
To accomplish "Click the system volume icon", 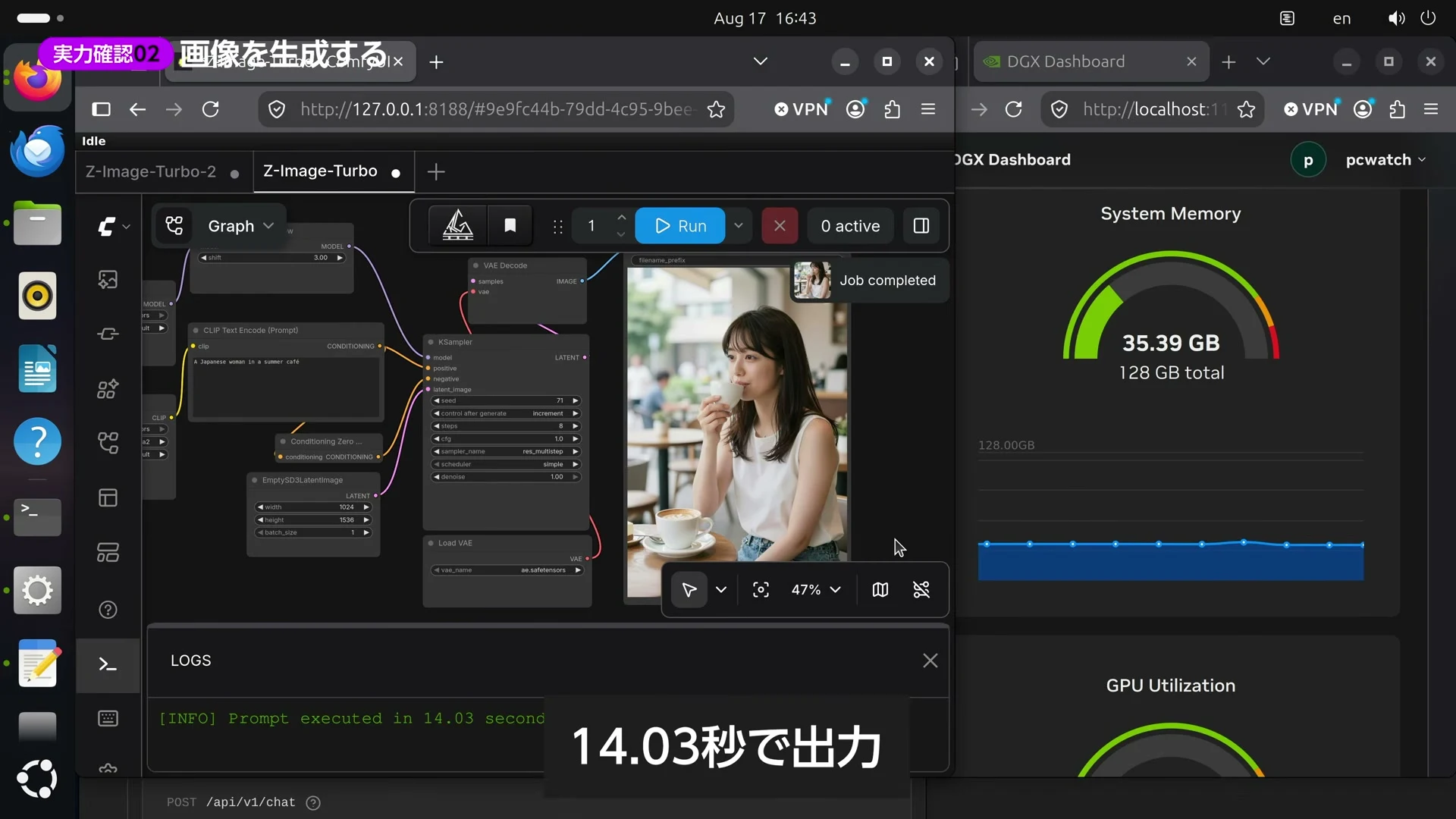I will (x=1396, y=18).
